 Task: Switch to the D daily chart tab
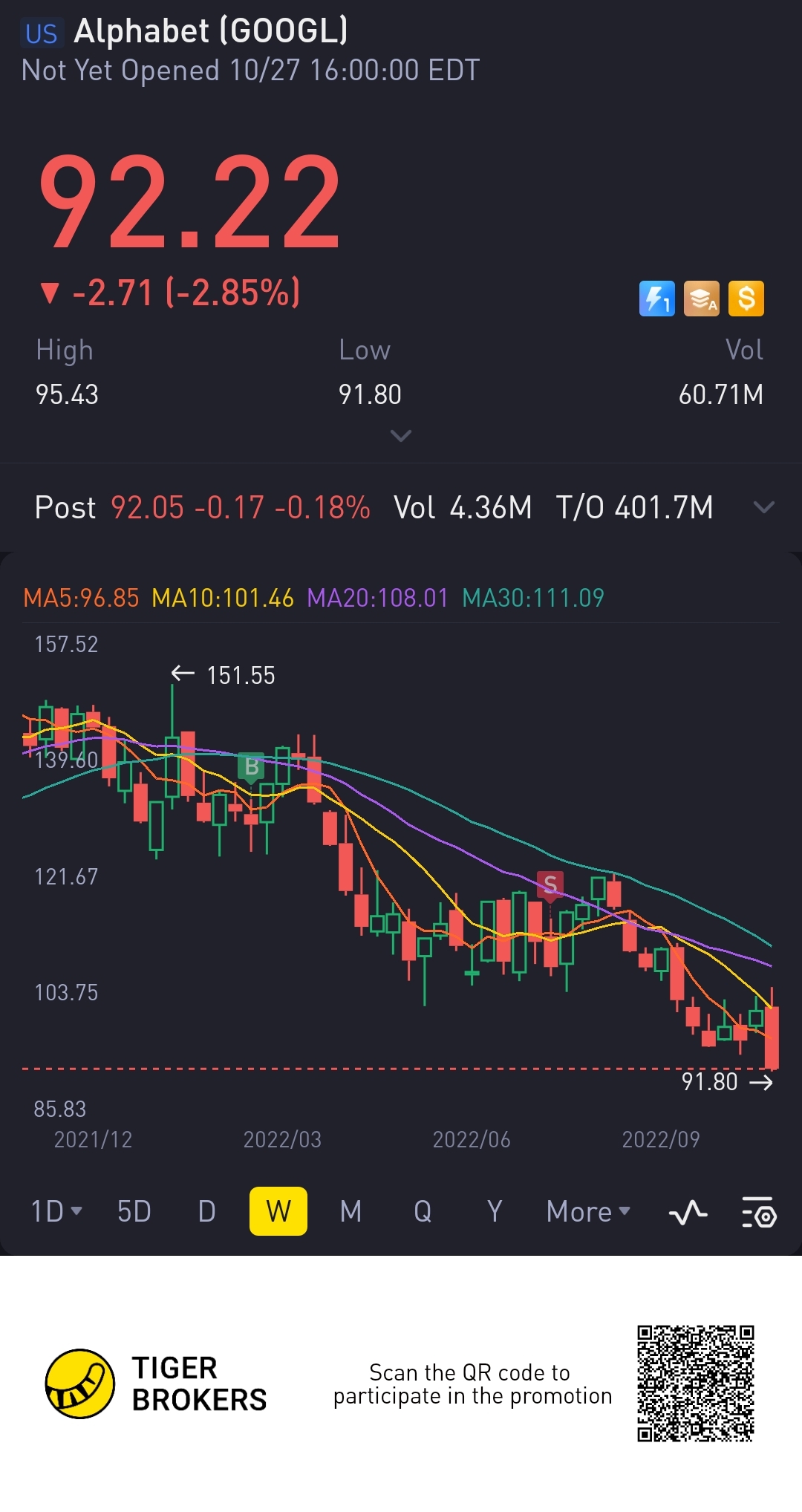(x=207, y=1211)
